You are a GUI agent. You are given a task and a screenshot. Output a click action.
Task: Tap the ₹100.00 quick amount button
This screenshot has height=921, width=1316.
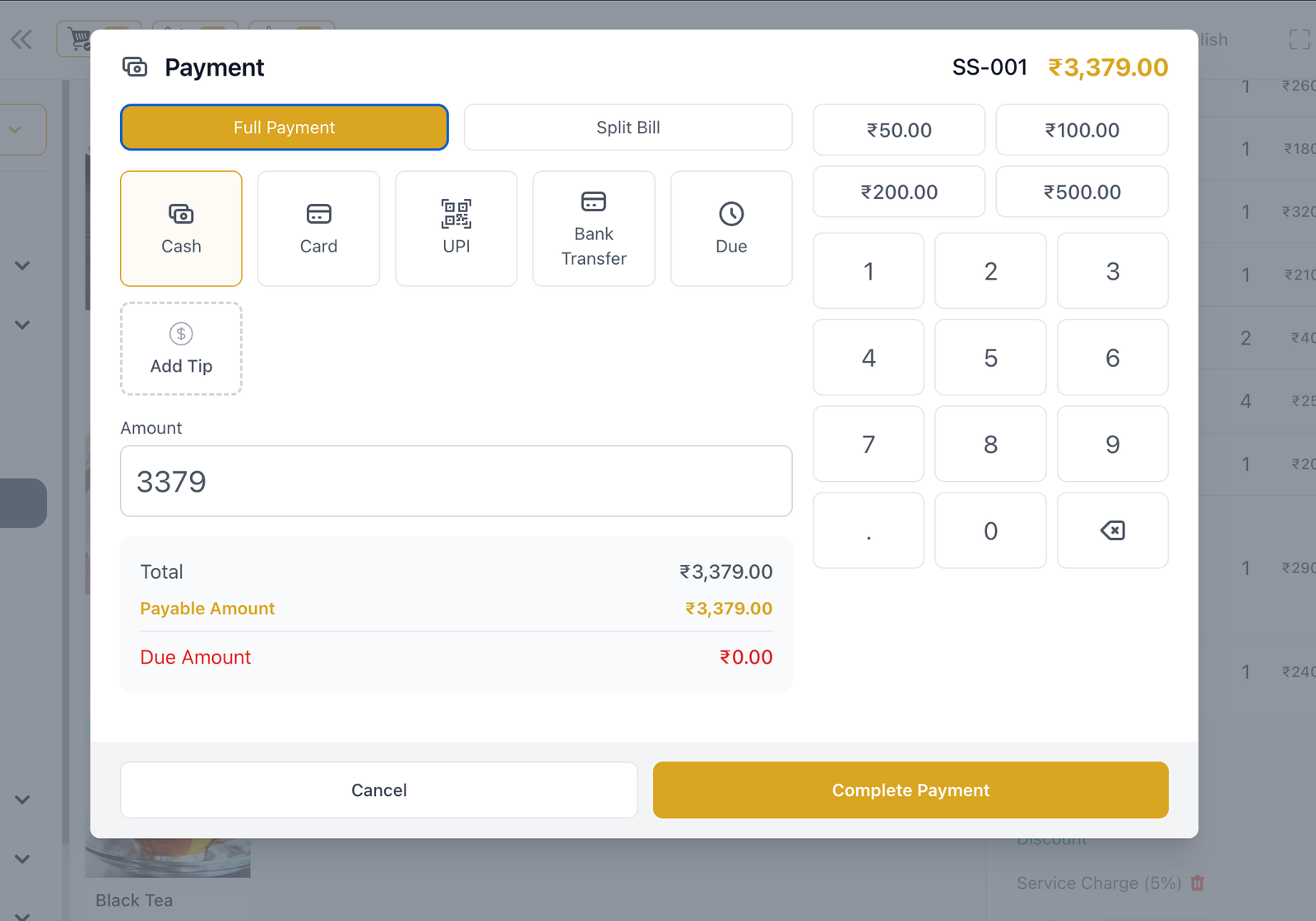click(1082, 130)
